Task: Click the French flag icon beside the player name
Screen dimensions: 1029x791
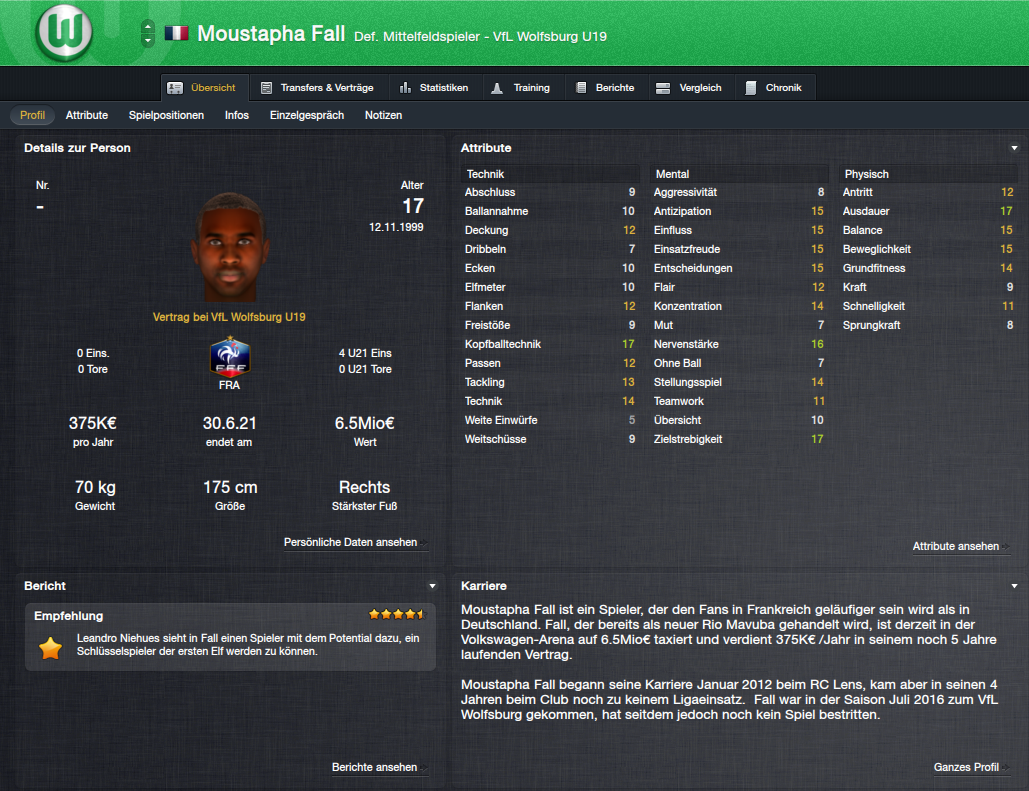Action: coord(176,33)
